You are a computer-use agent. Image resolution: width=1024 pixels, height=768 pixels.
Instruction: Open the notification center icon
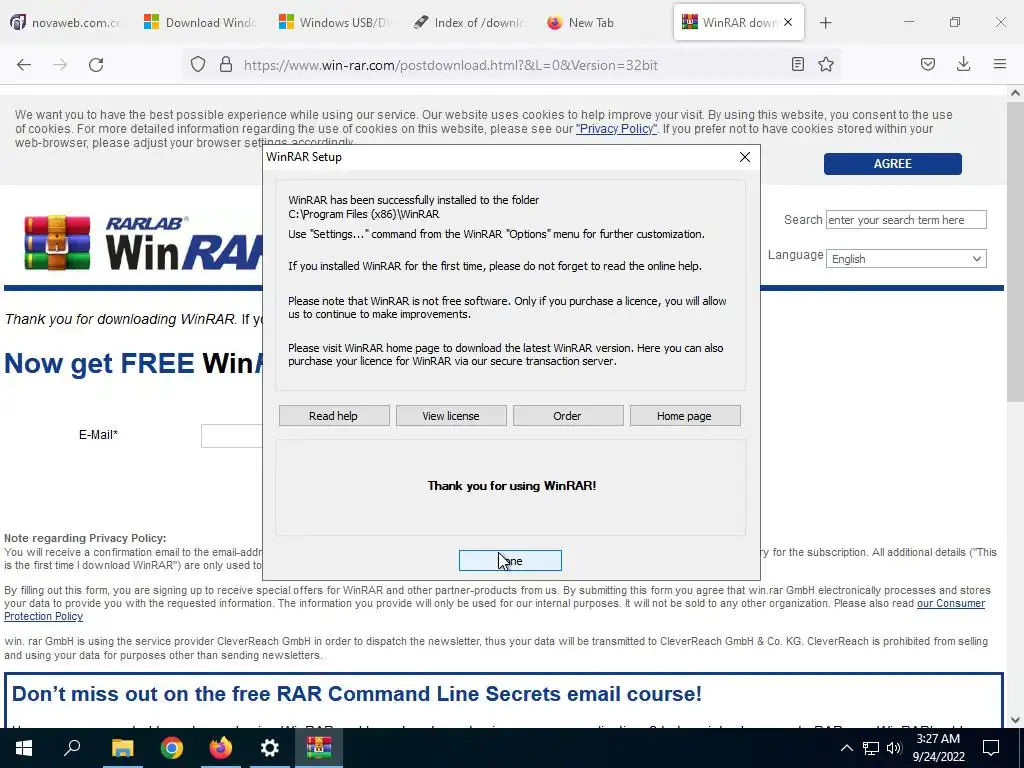[991, 748]
